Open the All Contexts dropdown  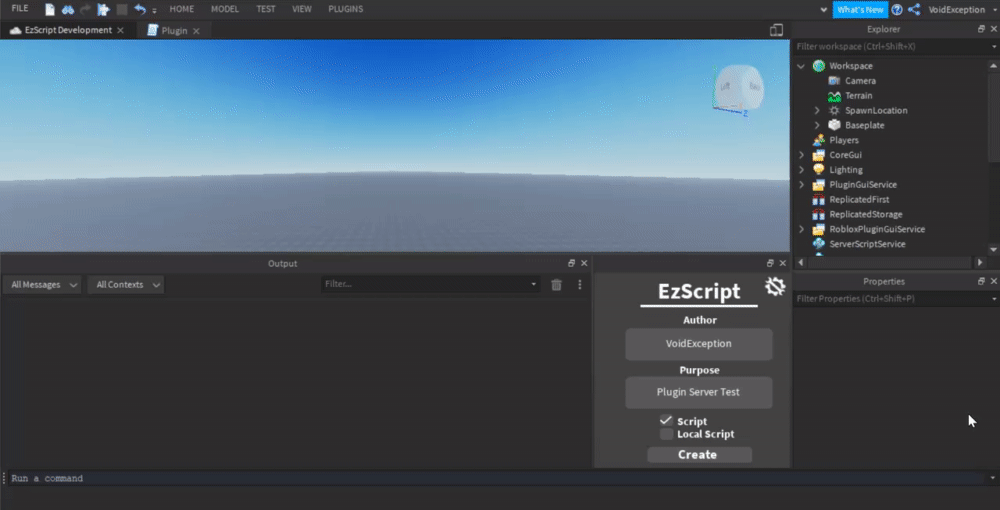coord(126,285)
